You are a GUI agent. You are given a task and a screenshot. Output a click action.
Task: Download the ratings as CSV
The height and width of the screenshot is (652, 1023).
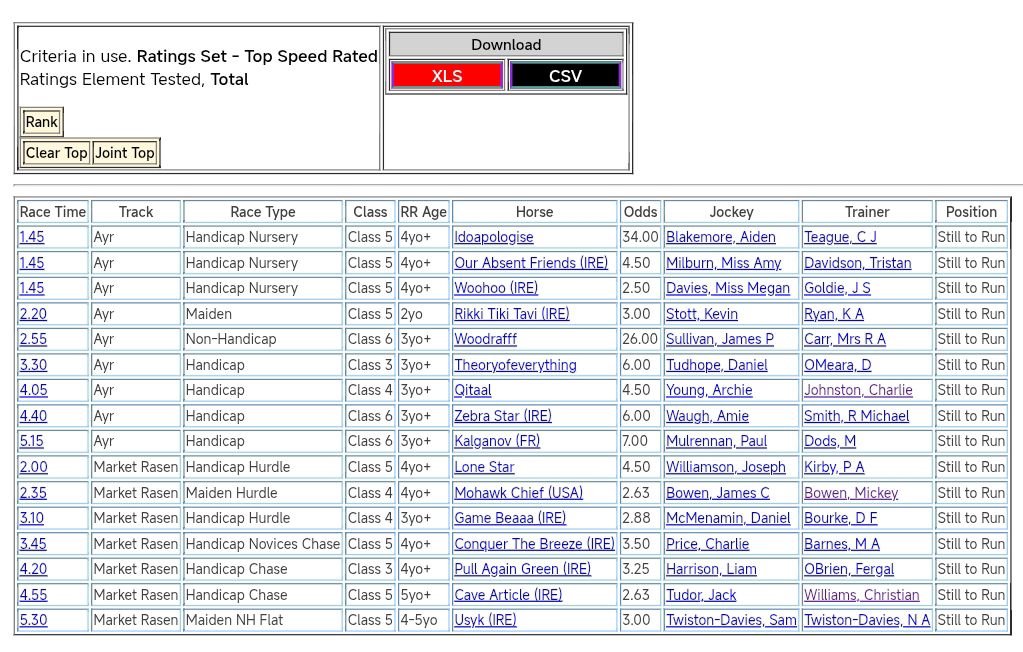[x=565, y=76]
